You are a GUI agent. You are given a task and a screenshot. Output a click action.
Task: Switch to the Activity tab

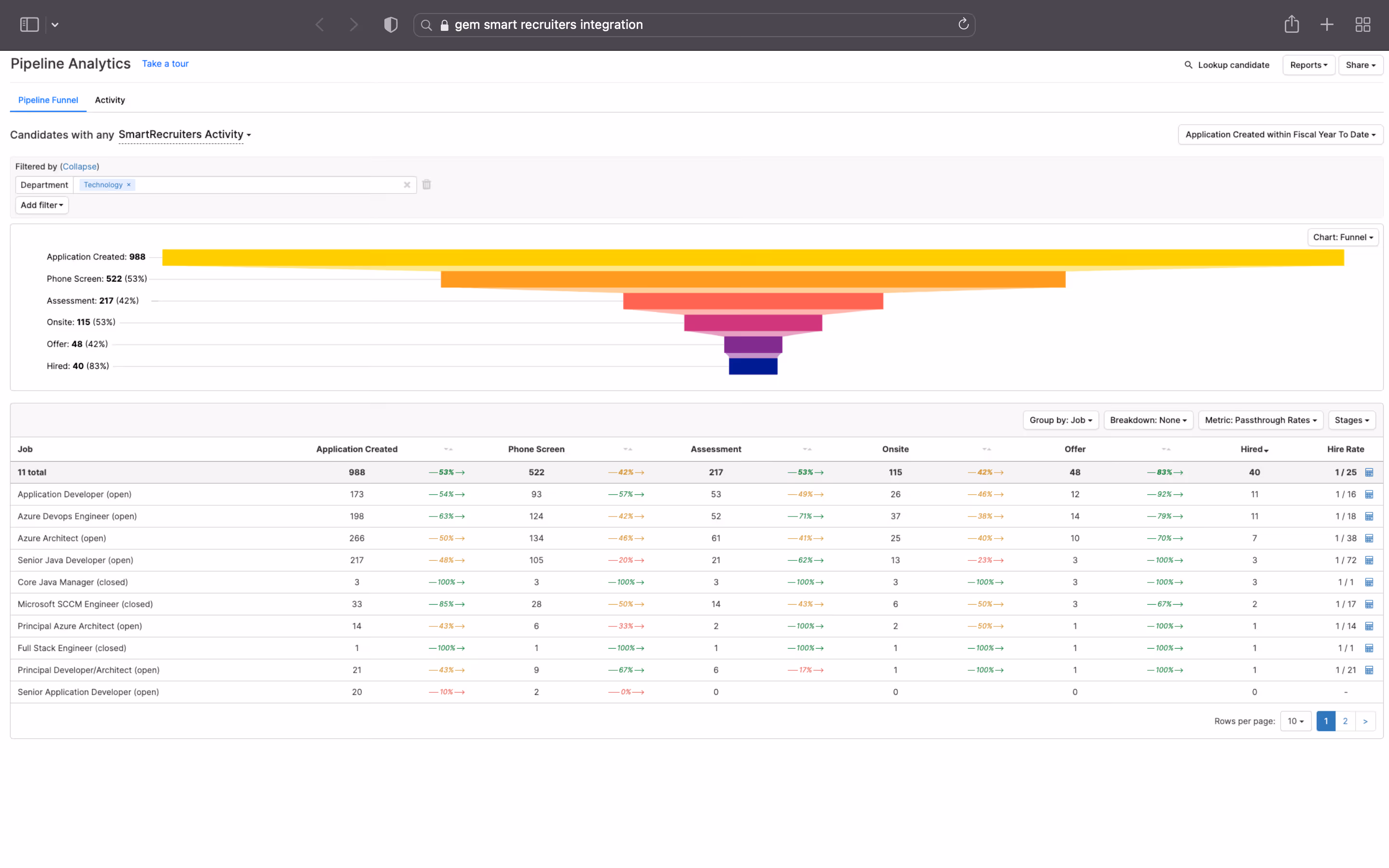(x=109, y=100)
